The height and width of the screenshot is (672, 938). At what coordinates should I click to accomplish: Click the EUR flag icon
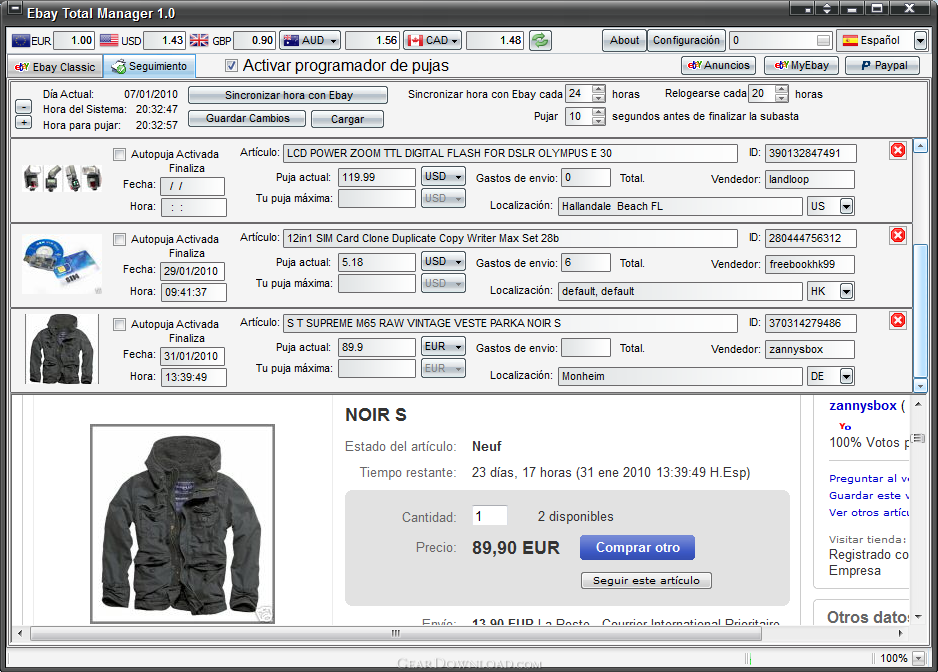point(21,41)
